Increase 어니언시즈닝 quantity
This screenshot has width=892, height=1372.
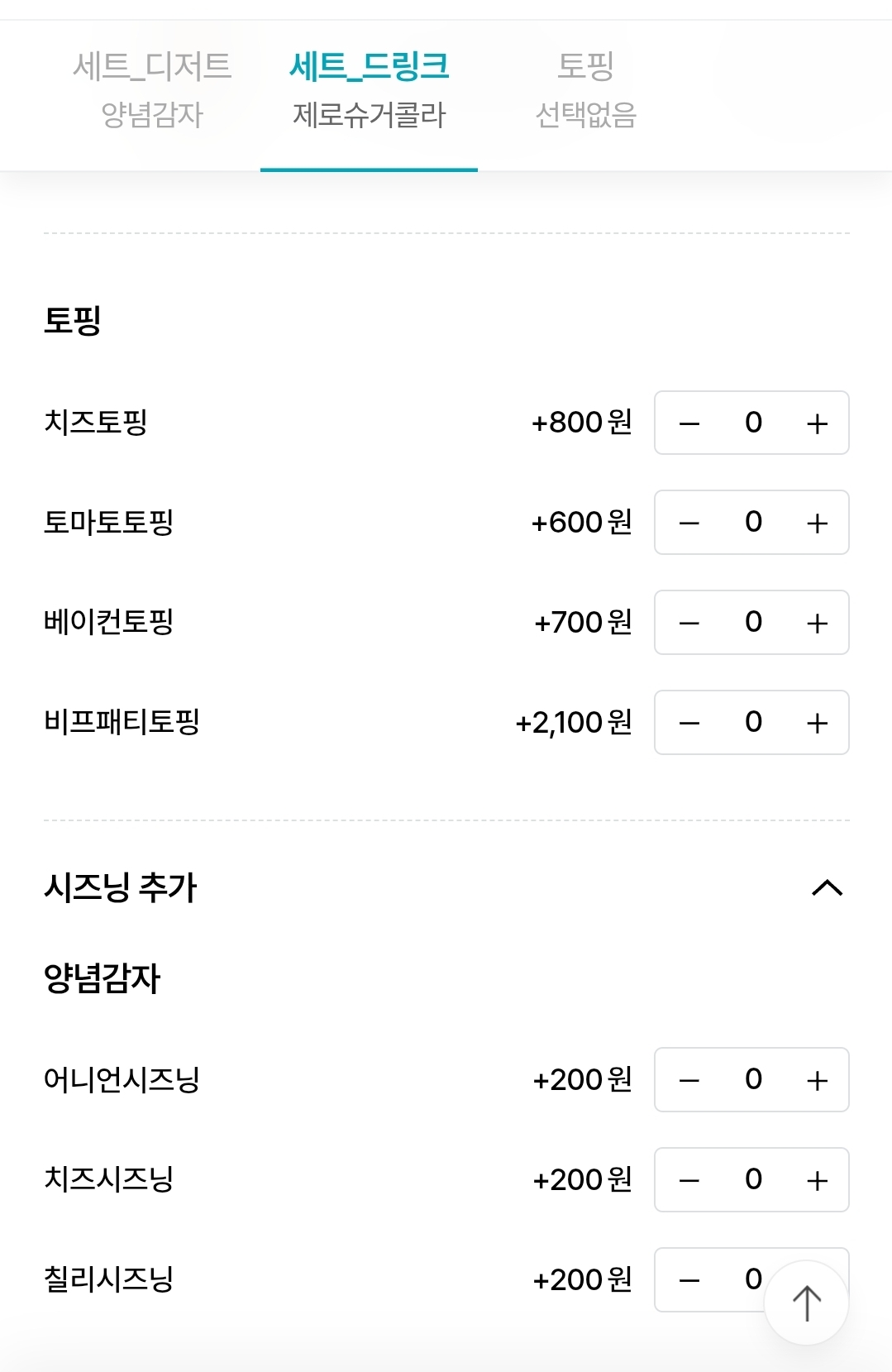(817, 1080)
